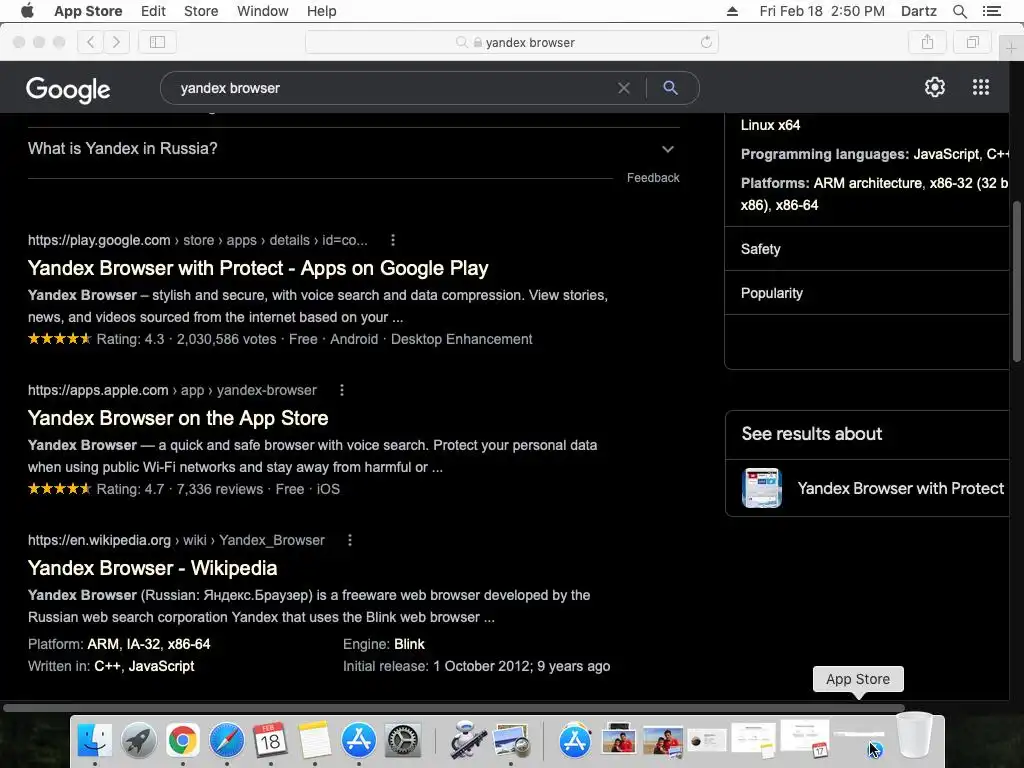
Task: Open the Help menu
Action: click(321, 11)
